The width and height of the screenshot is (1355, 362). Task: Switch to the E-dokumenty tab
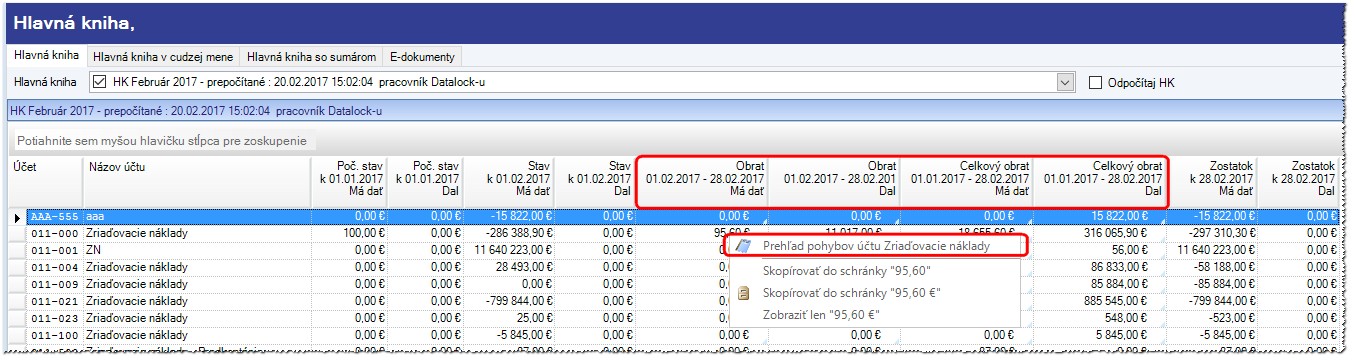click(422, 57)
